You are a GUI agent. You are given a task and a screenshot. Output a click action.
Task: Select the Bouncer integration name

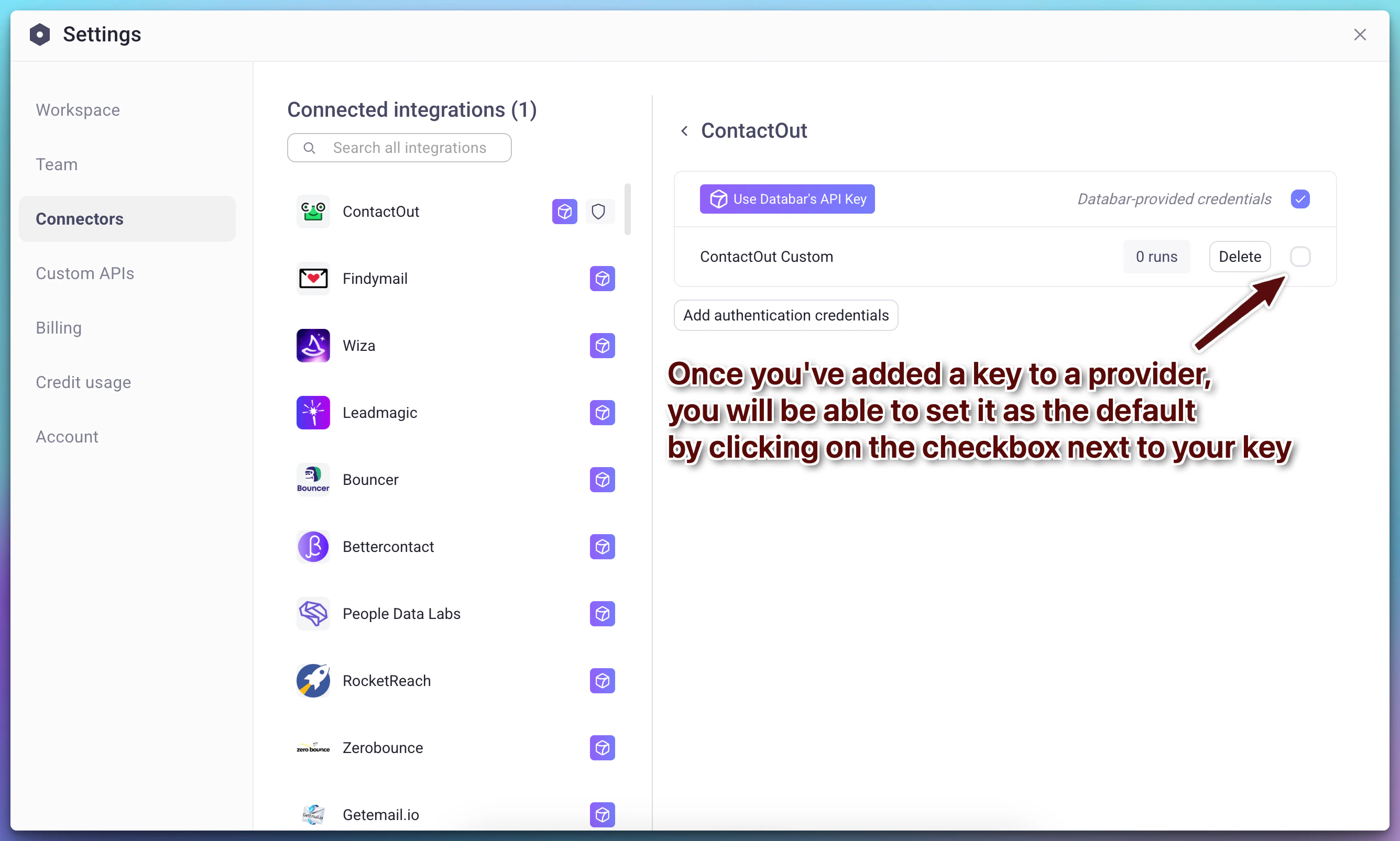click(370, 480)
